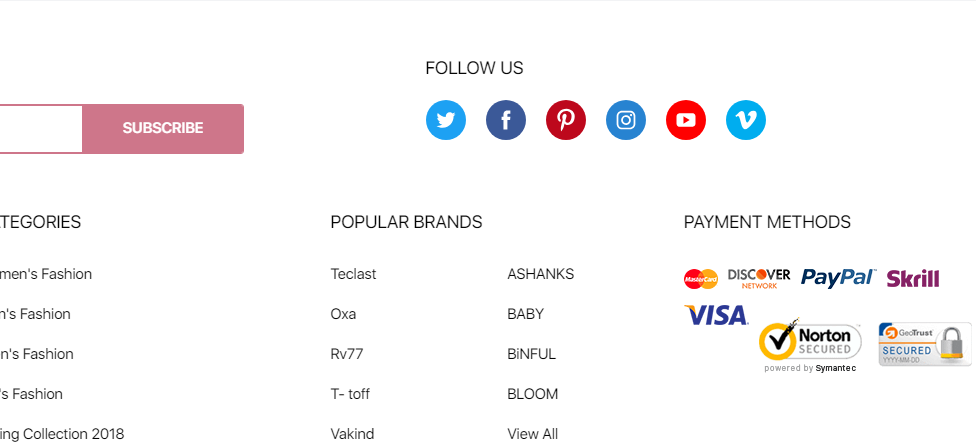Screen dimensions: 976x443
Task: Click into the newsletter email field
Action: (40, 129)
